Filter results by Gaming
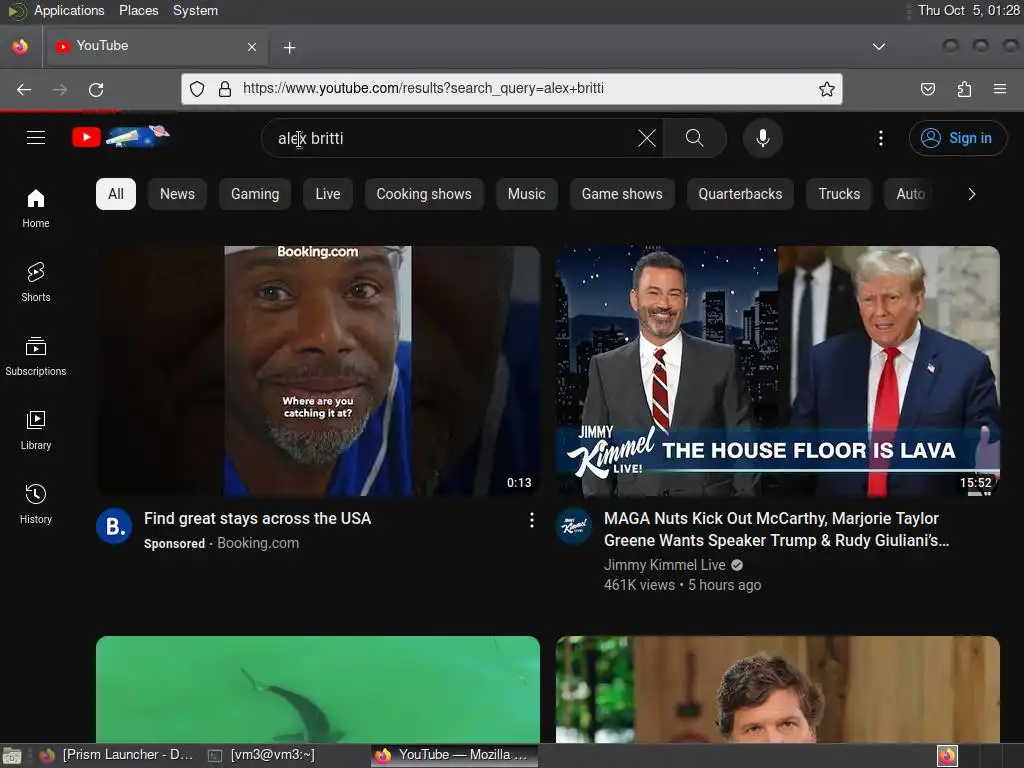This screenshot has width=1024, height=768. (x=255, y=194)
